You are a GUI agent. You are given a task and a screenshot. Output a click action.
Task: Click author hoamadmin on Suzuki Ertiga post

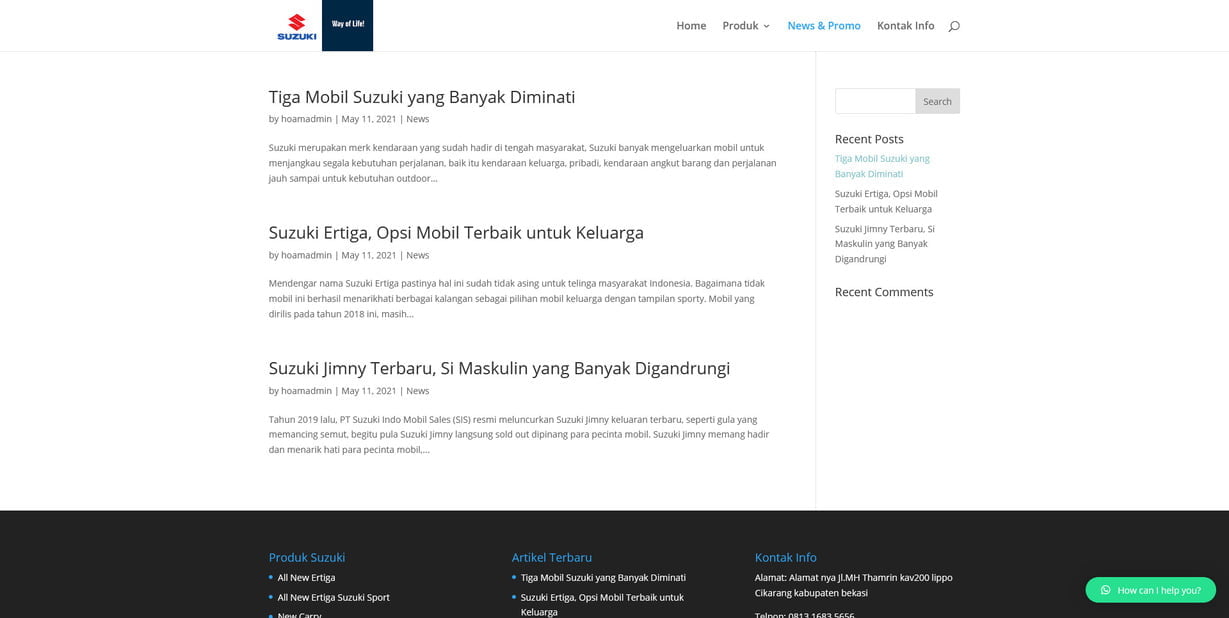306,255
